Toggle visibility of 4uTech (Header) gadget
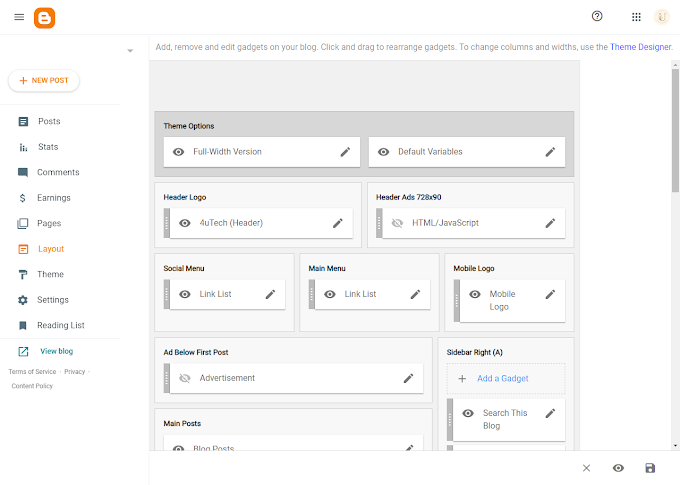 point(185,223)
